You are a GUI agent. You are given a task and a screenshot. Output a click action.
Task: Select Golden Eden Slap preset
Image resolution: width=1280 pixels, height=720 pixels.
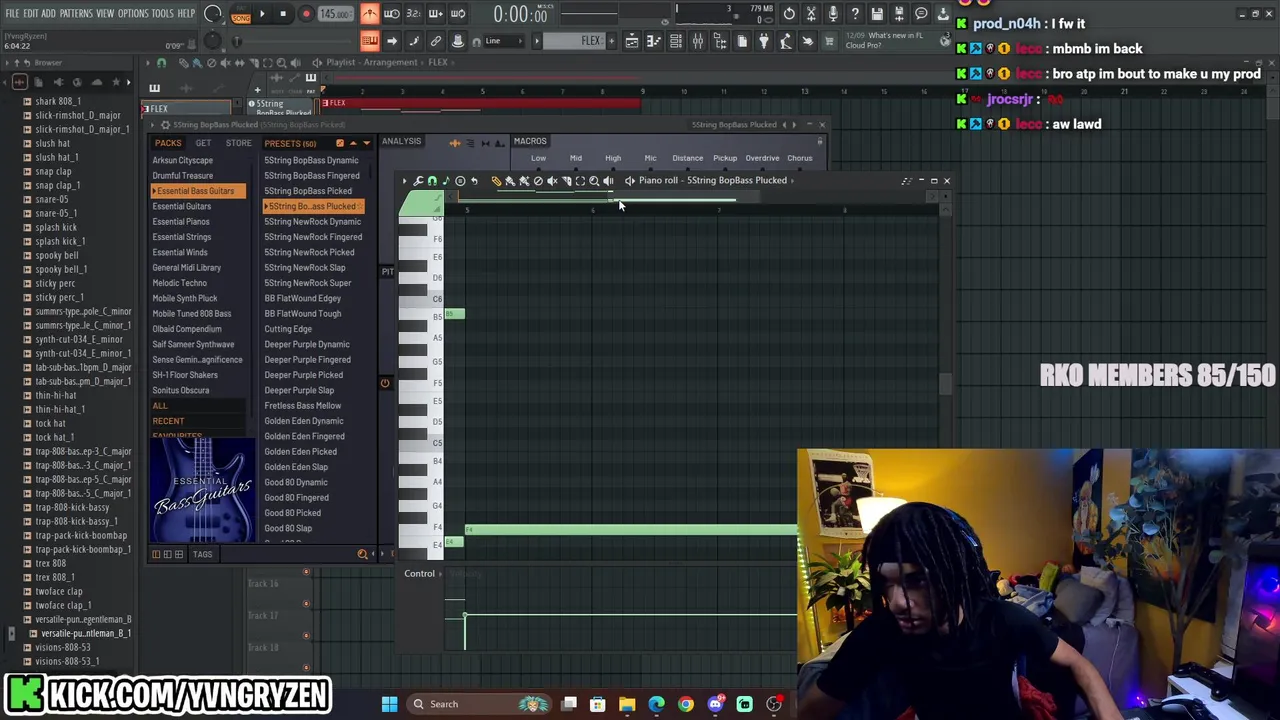pyautogui.click(x=296, y=467)
